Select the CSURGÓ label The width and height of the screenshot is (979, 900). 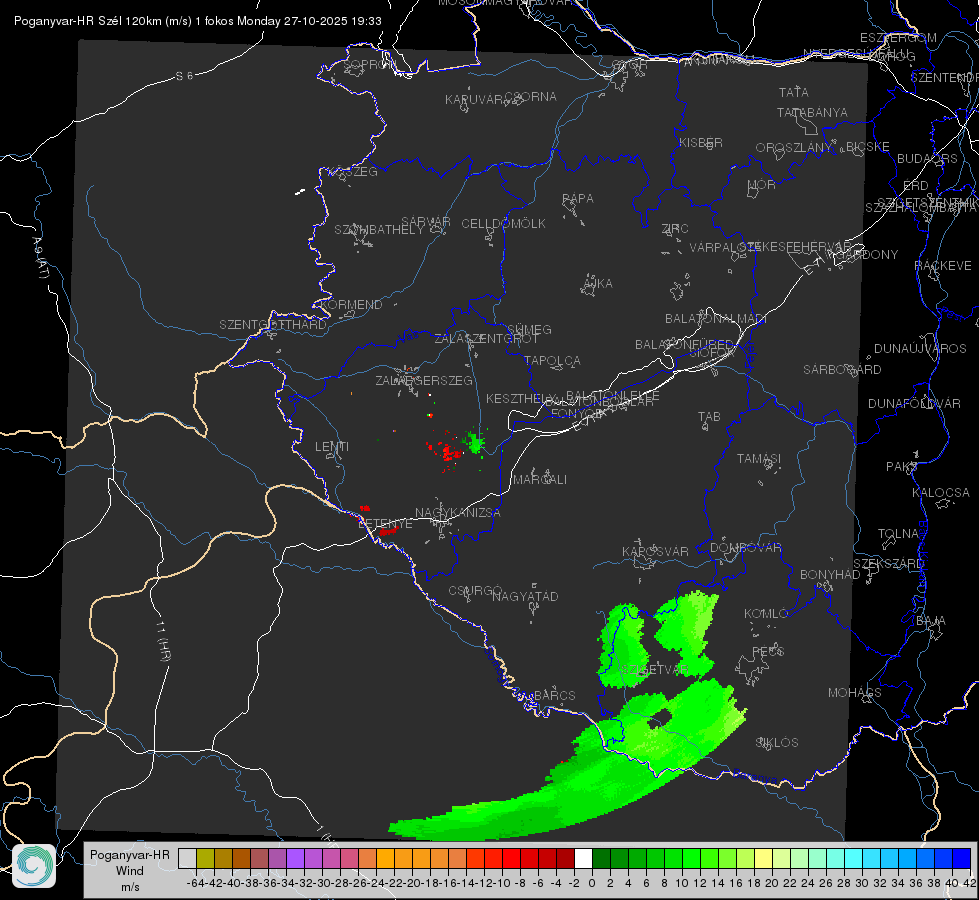[475, 591]
